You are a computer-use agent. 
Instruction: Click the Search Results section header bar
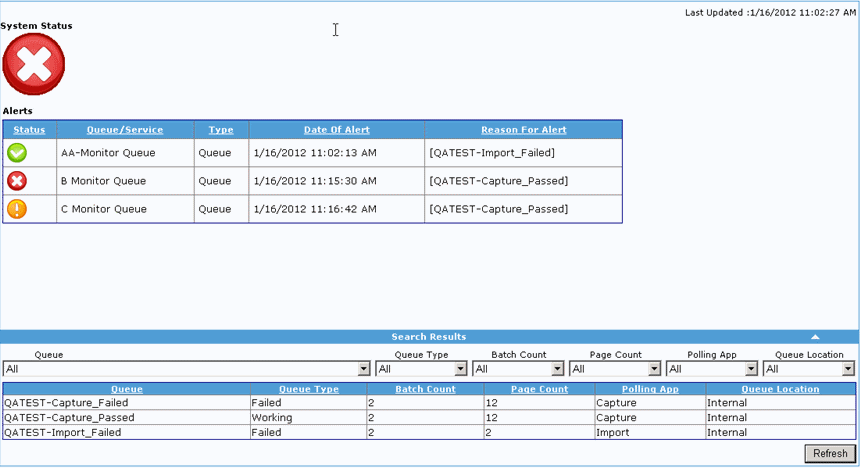tap(429, 337)
